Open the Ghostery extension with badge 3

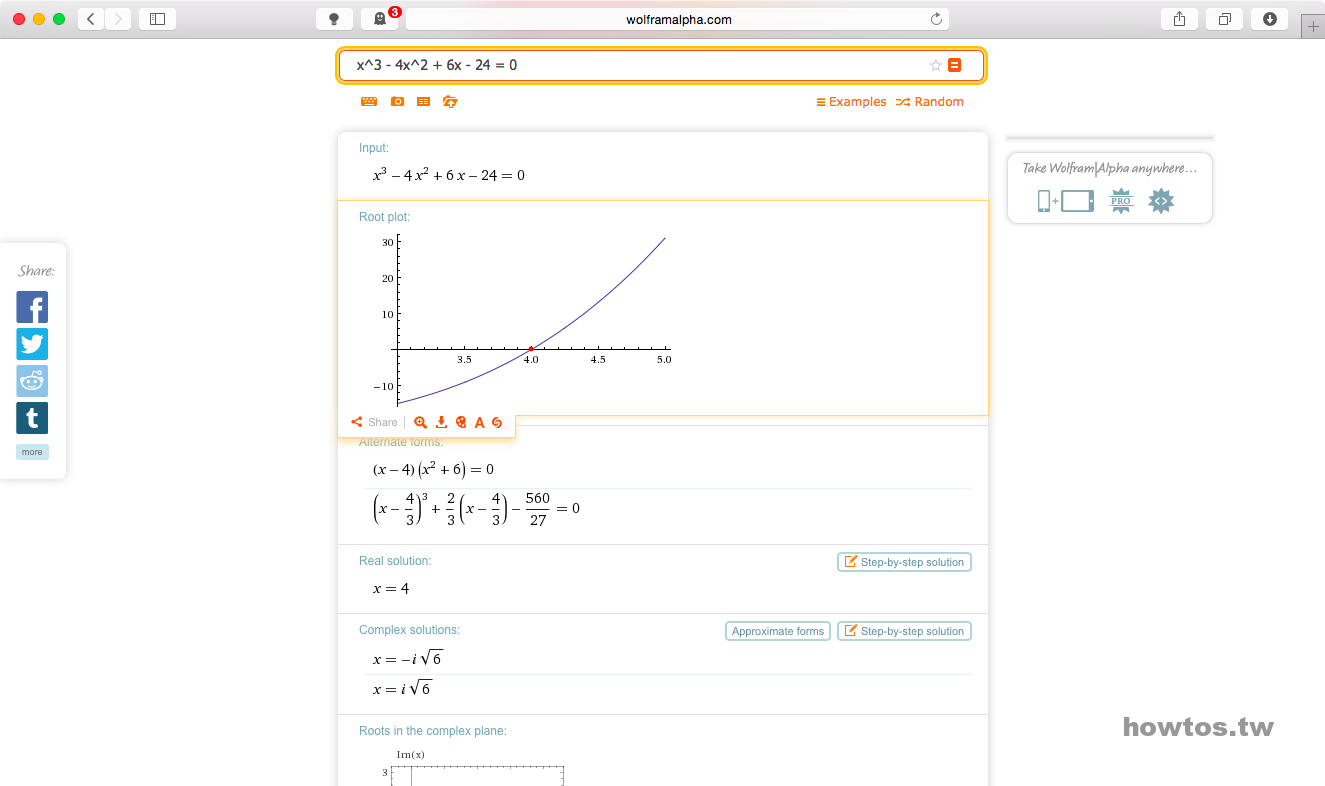[379, 19]
